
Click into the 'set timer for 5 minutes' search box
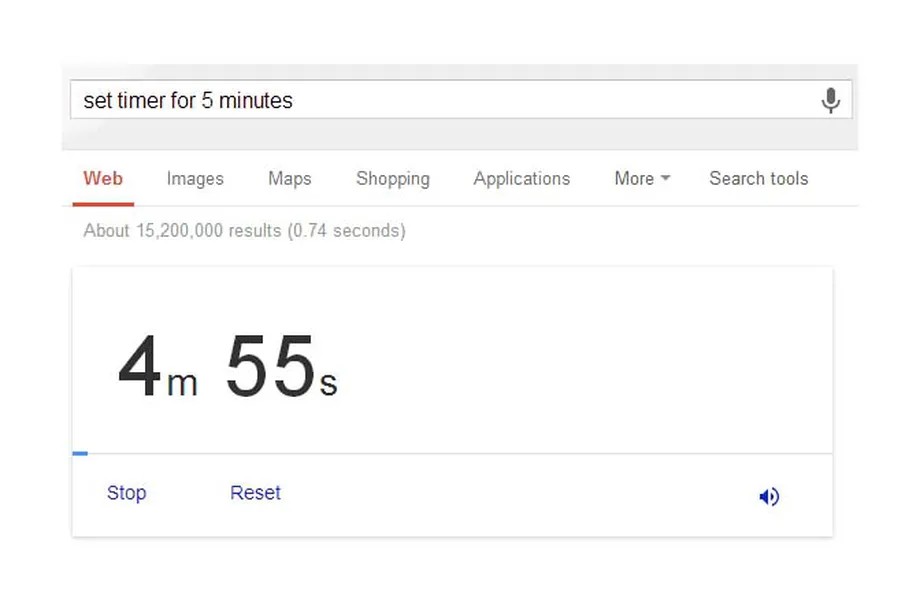pos(461,100)
